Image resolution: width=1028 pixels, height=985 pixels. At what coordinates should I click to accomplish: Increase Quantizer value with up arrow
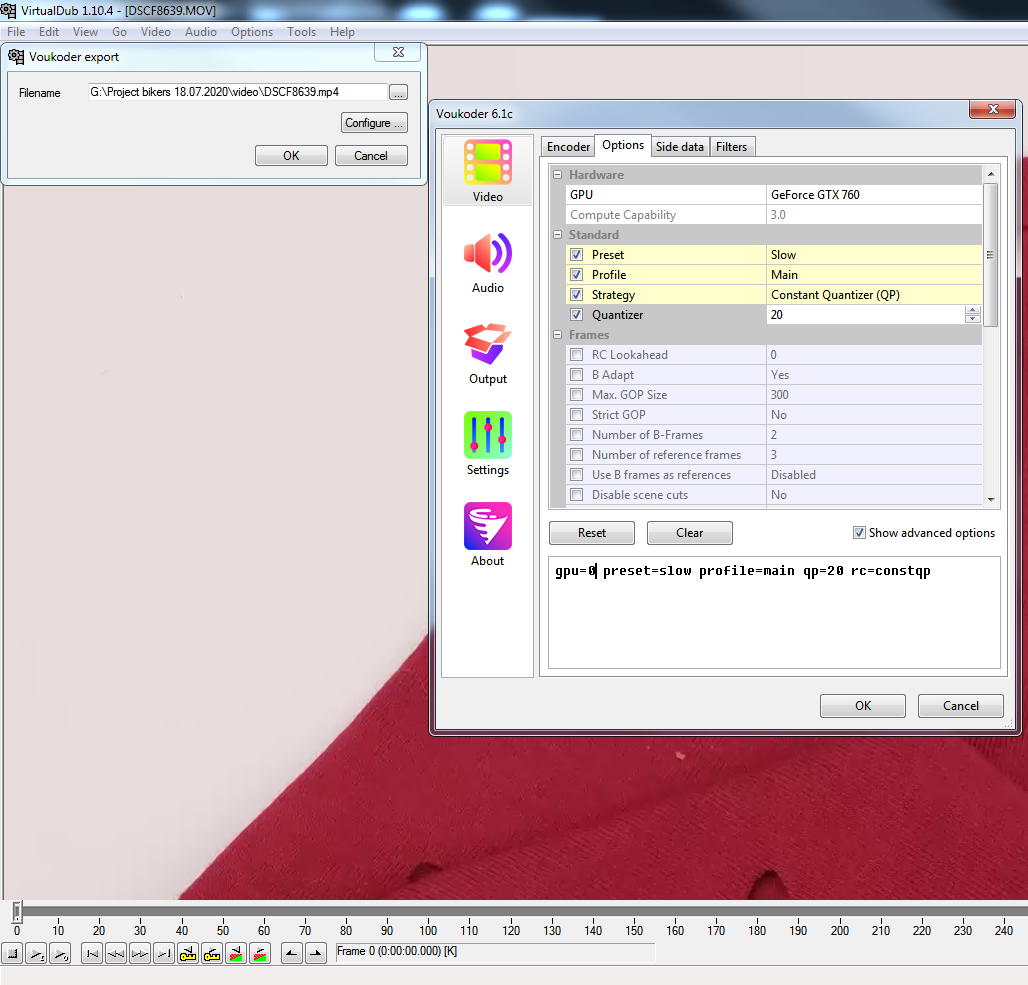pos(972,310)
